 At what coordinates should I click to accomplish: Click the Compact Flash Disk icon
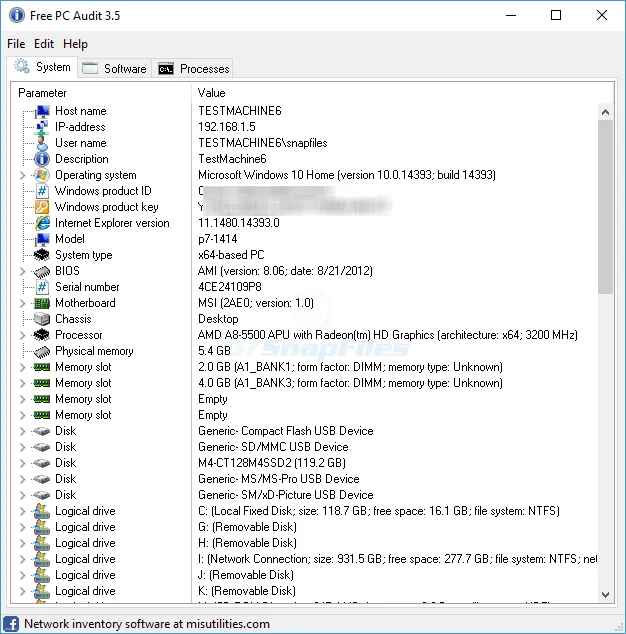42,431
